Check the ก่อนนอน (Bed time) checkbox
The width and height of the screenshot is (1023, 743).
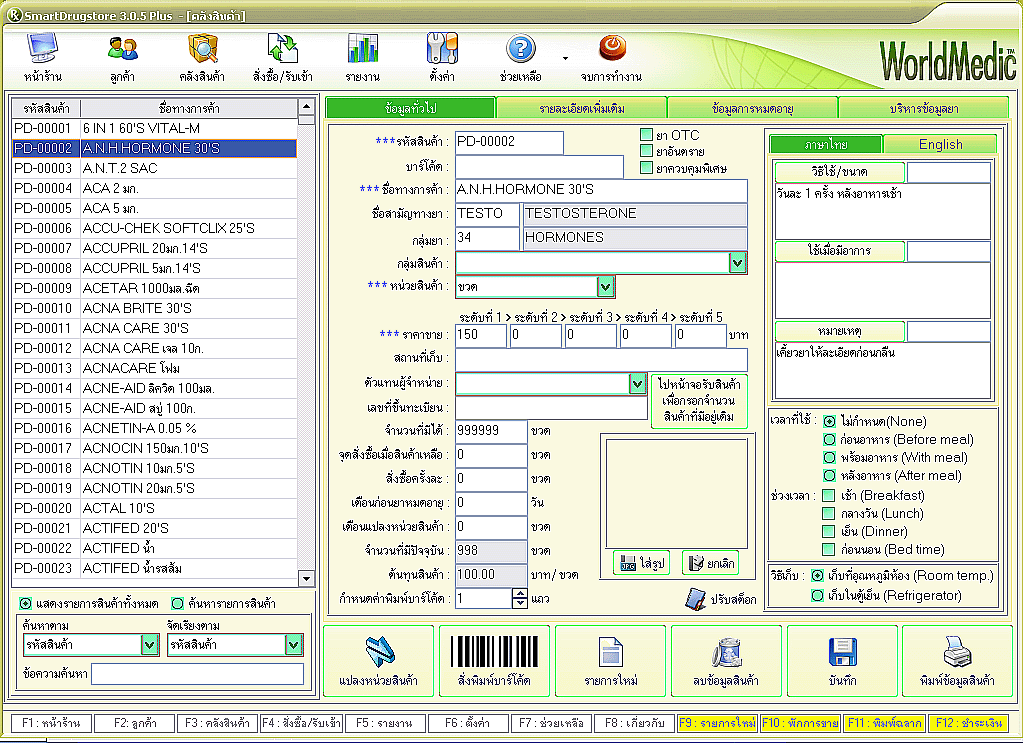coord(829,549)
